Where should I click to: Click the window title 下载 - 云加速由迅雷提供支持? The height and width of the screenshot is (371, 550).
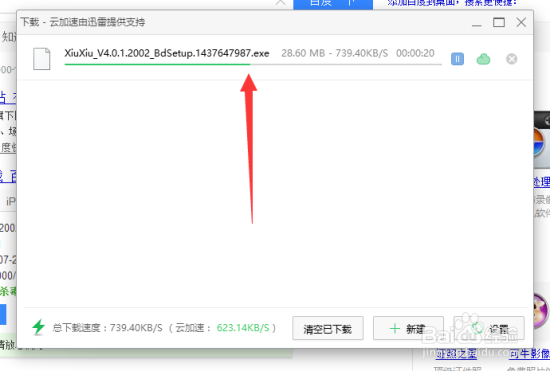tap(83, 22)
